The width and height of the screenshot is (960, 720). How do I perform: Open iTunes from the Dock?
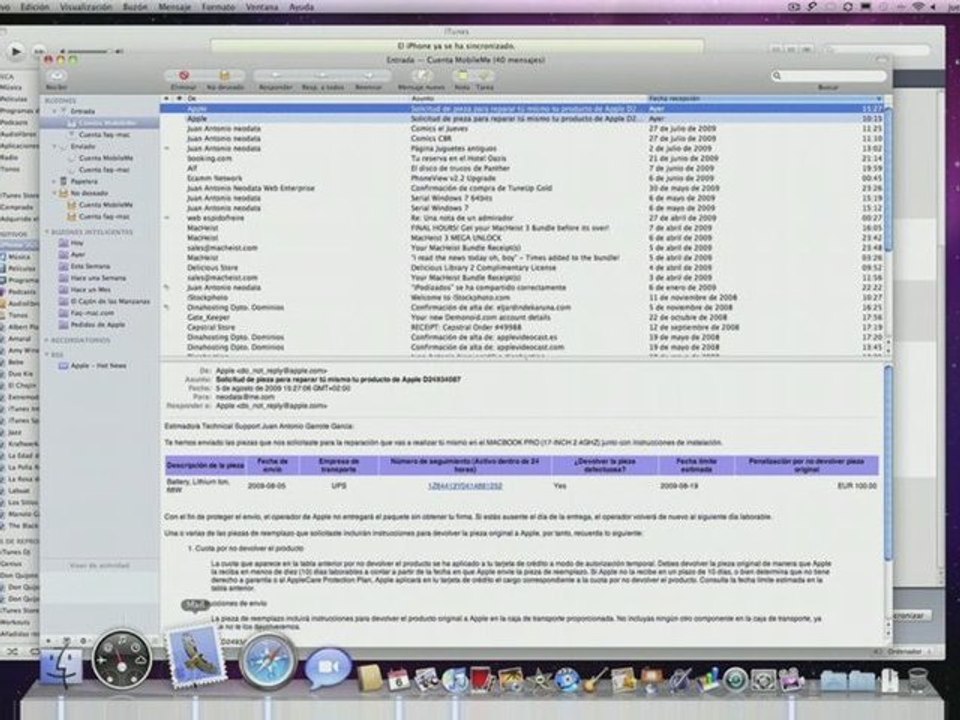click(x=454, y=680)
